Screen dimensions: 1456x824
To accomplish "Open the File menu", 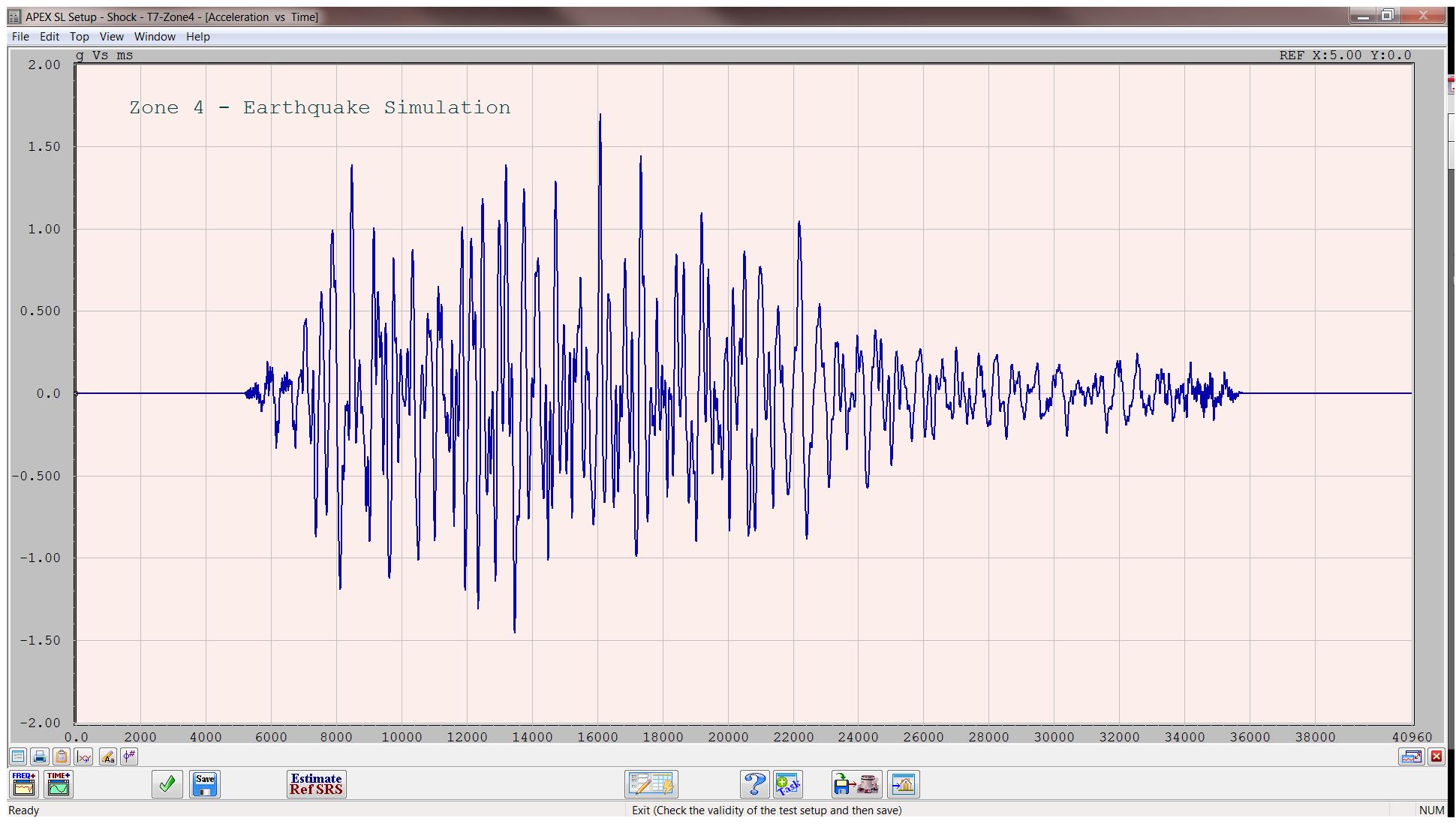I will [x=20, y=37].
